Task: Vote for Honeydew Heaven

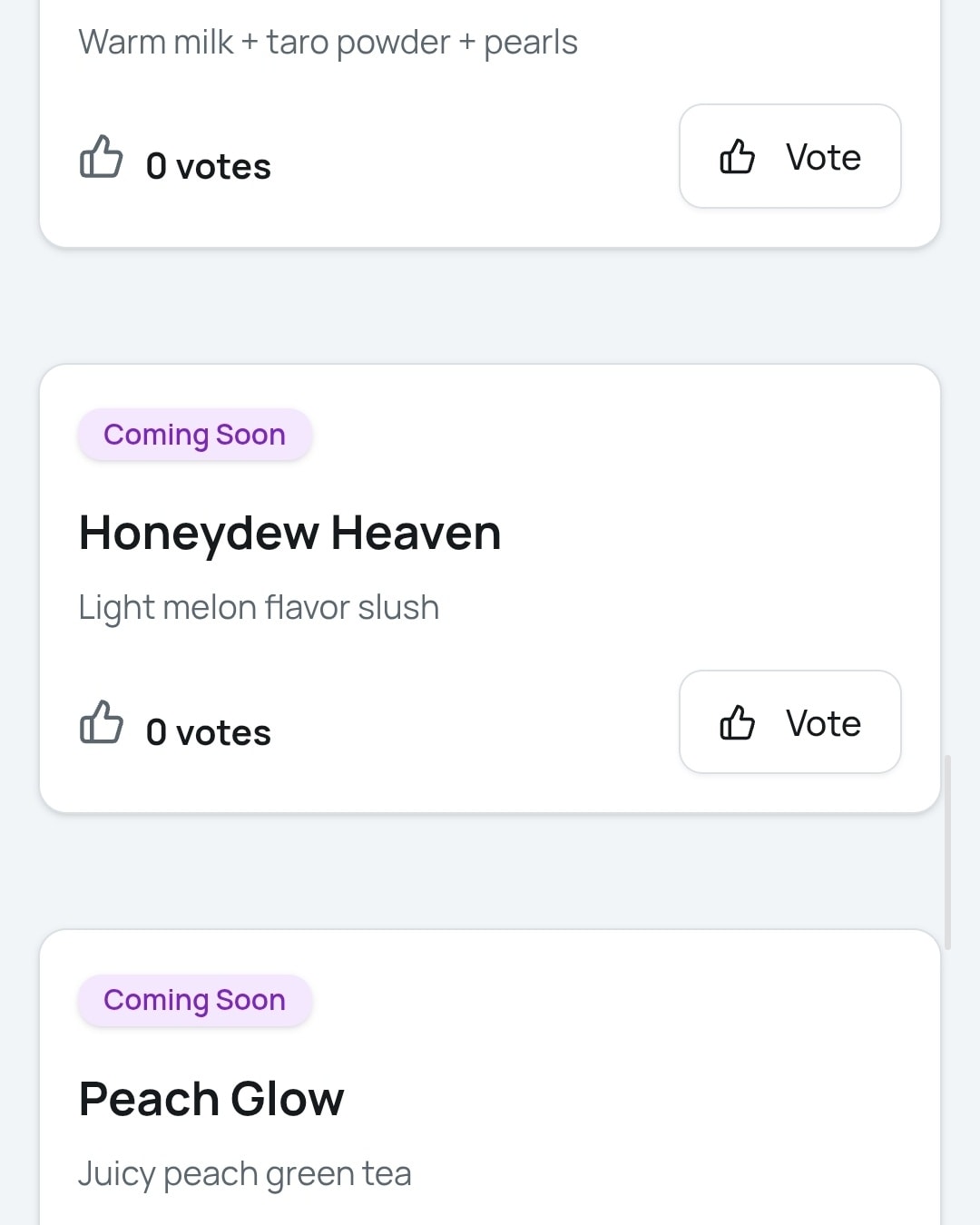Action: click(789, 722)
